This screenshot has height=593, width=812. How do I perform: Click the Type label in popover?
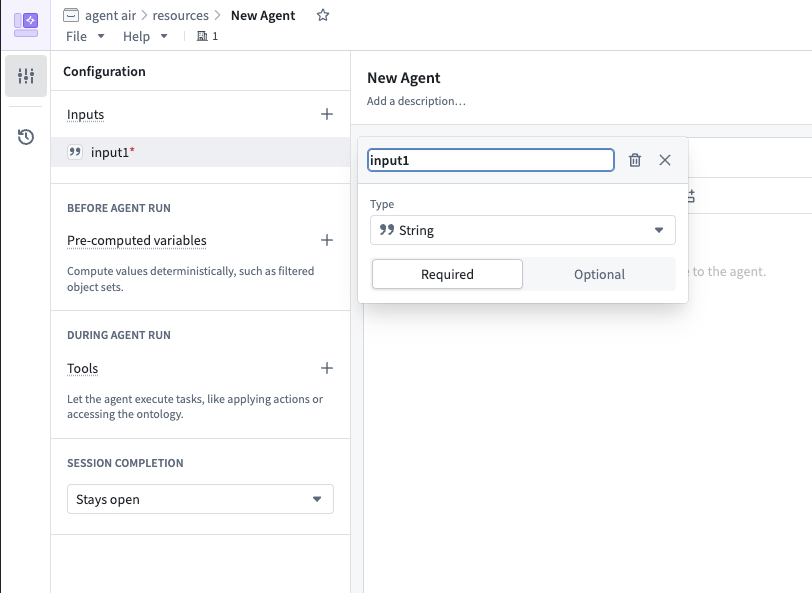click(x=382, y=204)
